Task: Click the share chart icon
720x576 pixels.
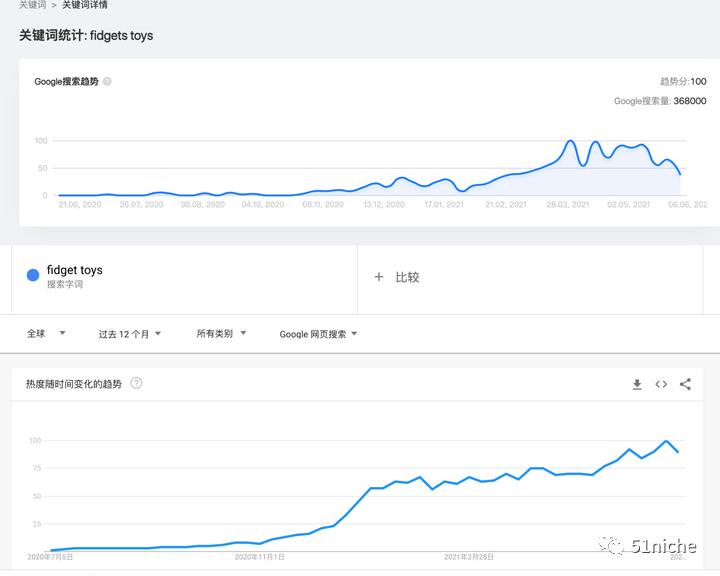Action: (686, 384)
